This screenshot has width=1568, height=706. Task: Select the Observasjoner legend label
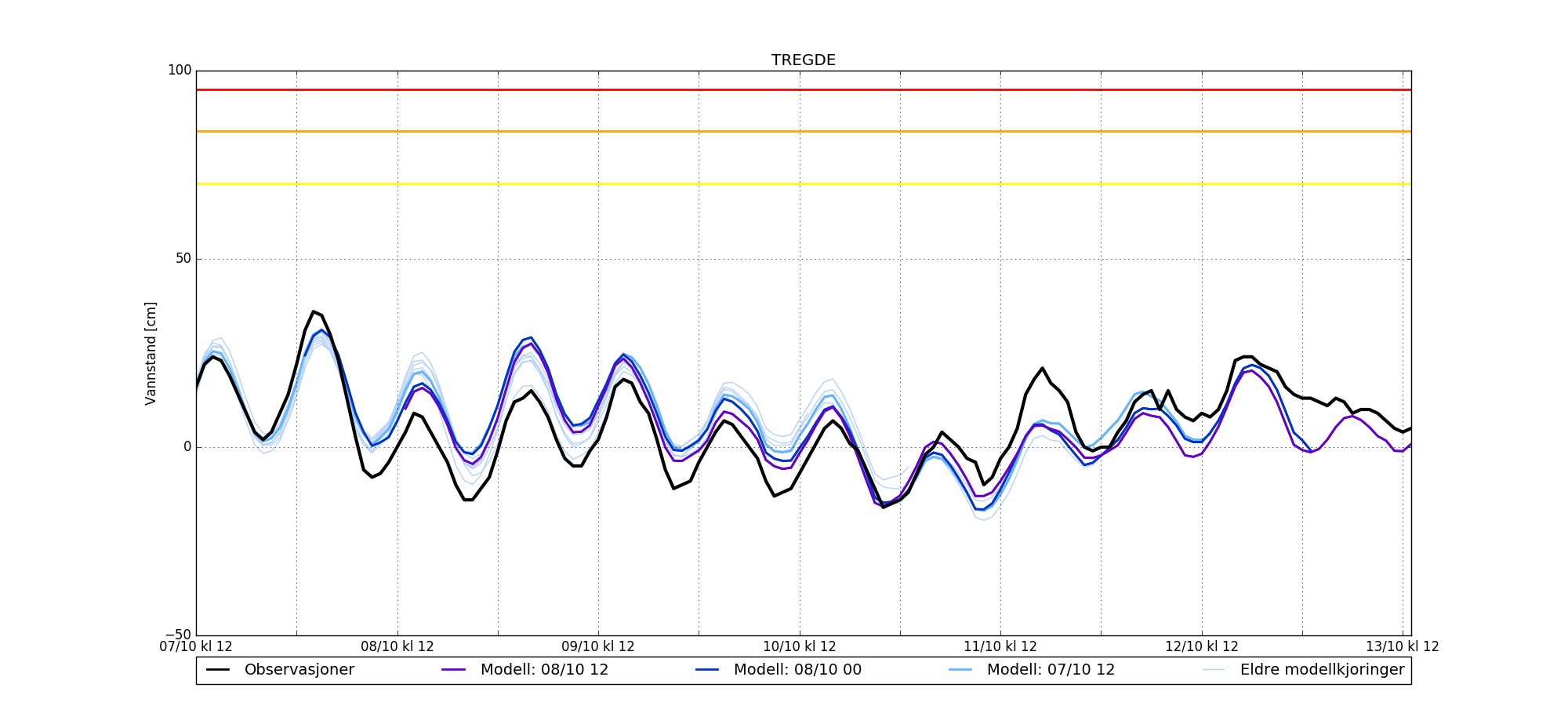click(x=299, y=670)
